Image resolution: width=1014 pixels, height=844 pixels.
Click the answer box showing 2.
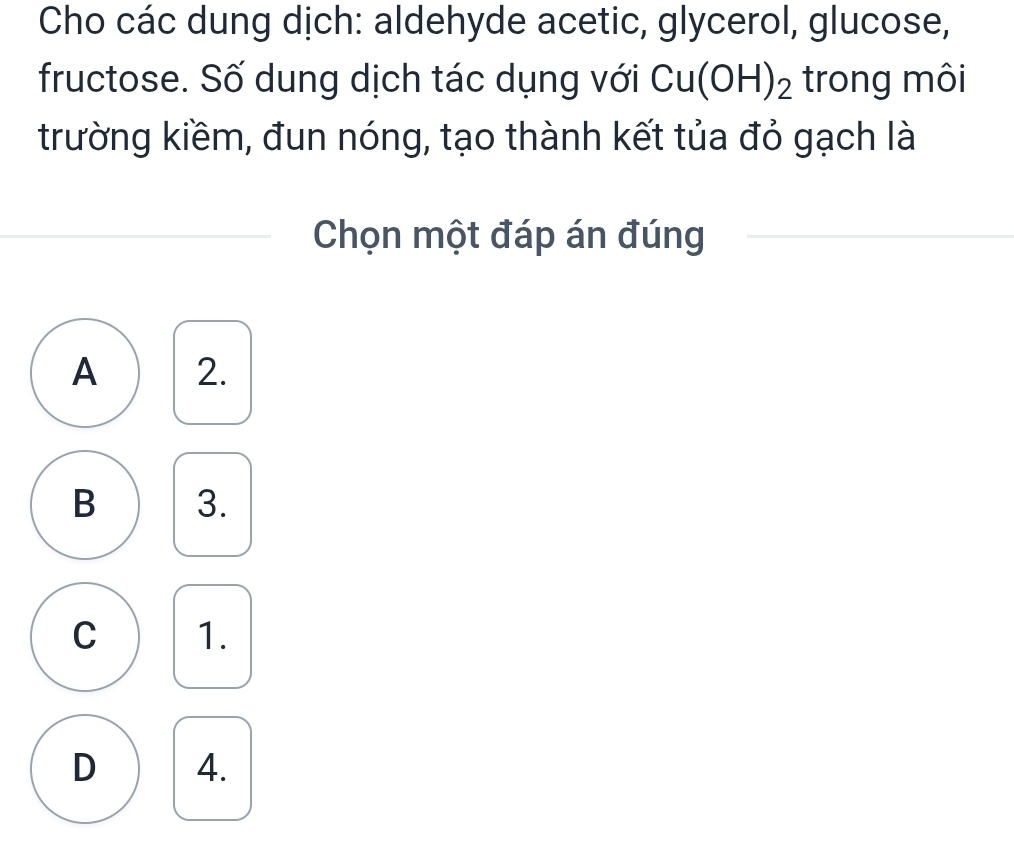212,373
